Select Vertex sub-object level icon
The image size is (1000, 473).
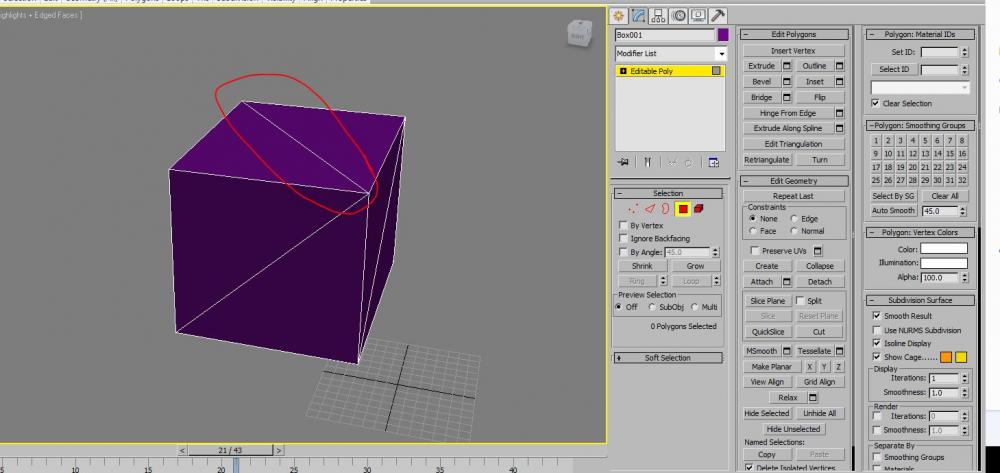coord(631,209)
